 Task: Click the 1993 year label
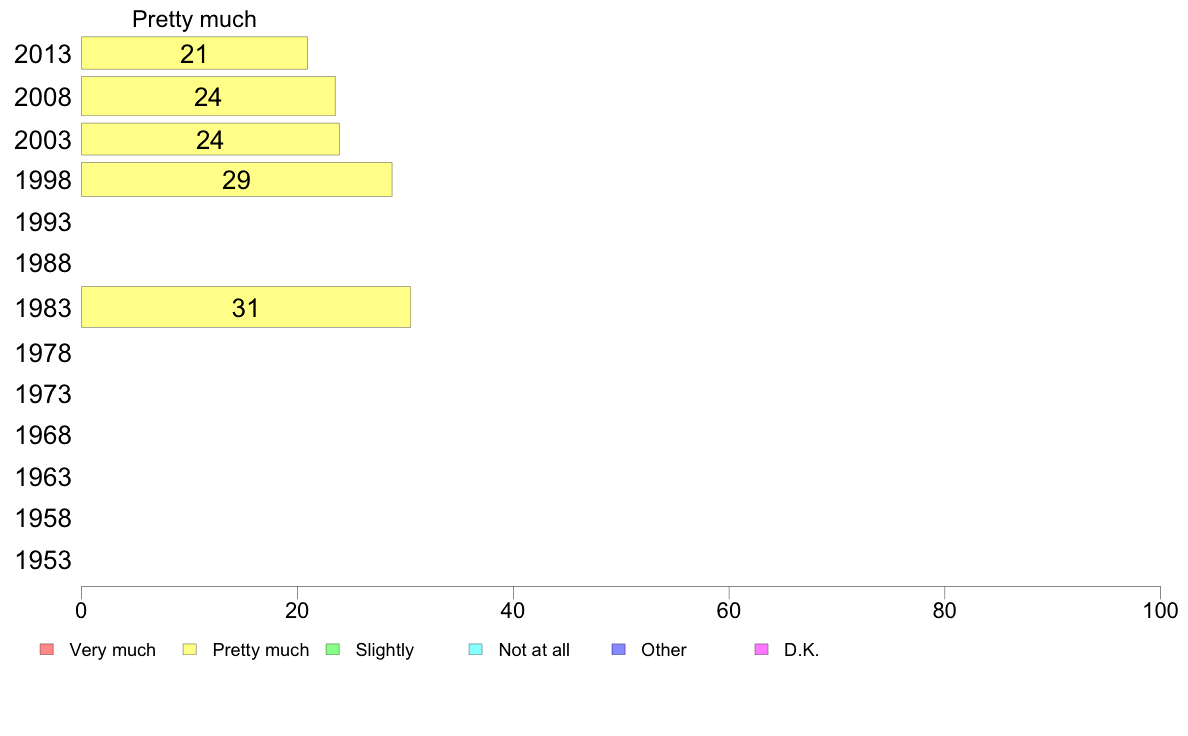43,222
